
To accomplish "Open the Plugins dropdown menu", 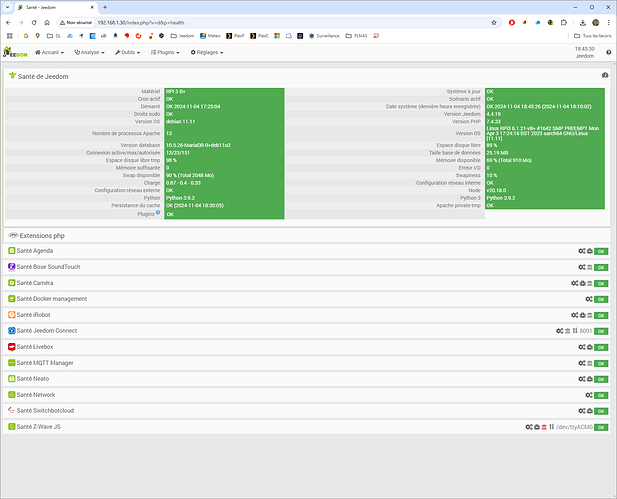I will coord(165,52).
